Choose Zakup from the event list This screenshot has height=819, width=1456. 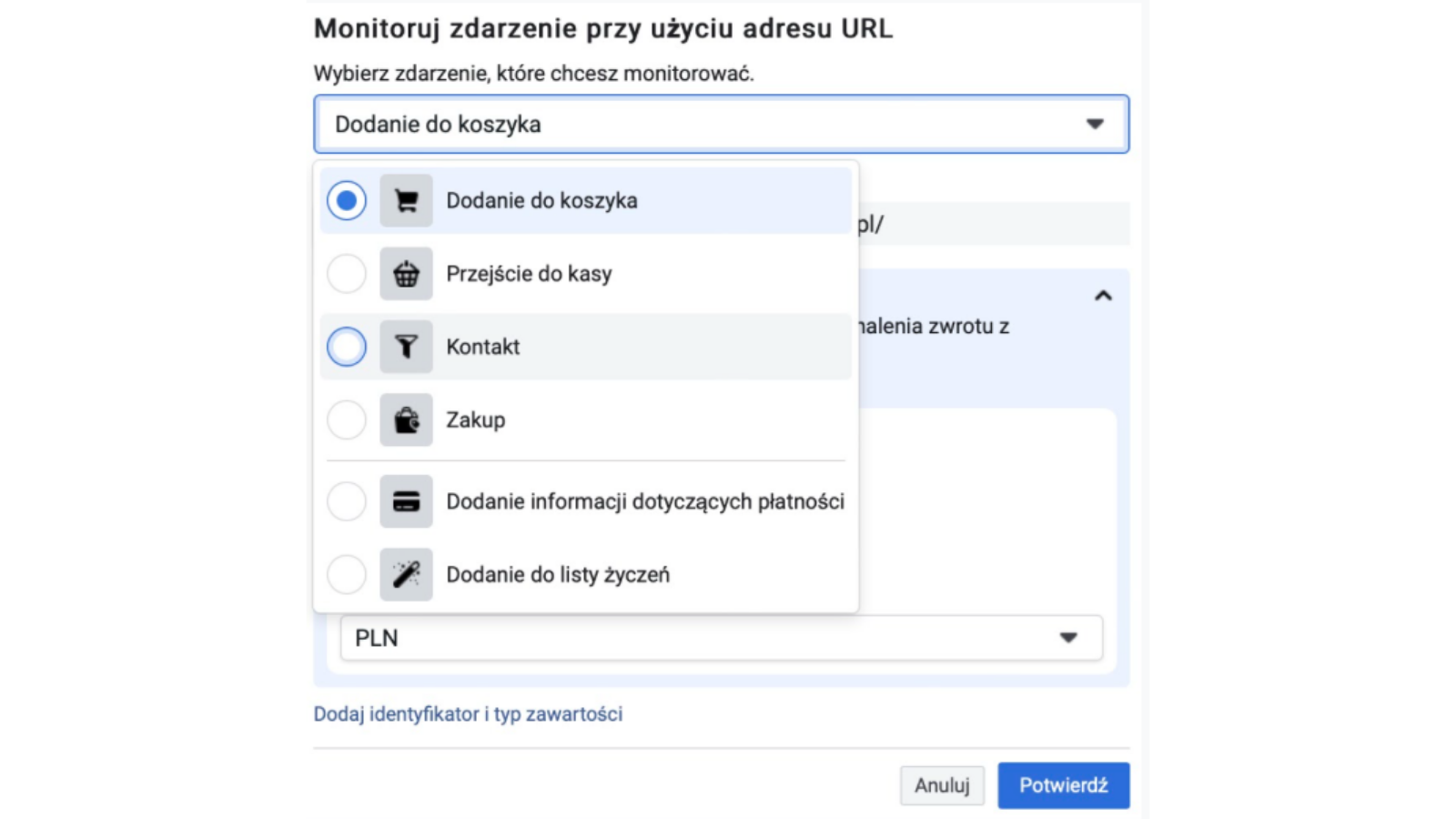(x=586, y=420)
